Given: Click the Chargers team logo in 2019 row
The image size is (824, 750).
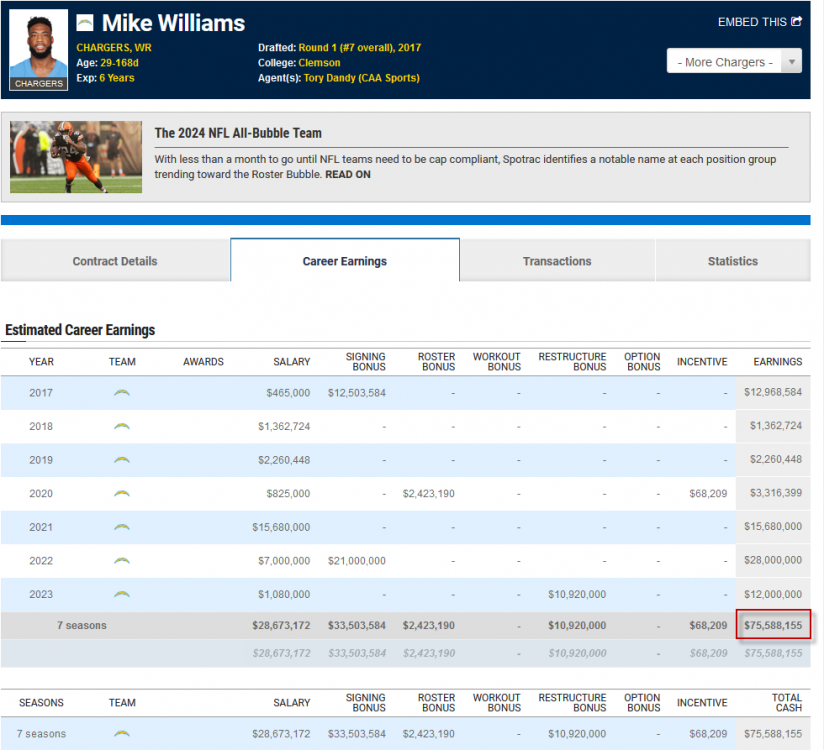Looking at the screenshot, I should point(122,460).
